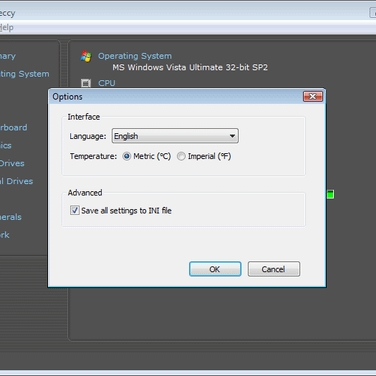Click MS Windows Vista Ultimate 32-bit SP2 text
This screenshot has width=376, height=376.
point(190,67)
